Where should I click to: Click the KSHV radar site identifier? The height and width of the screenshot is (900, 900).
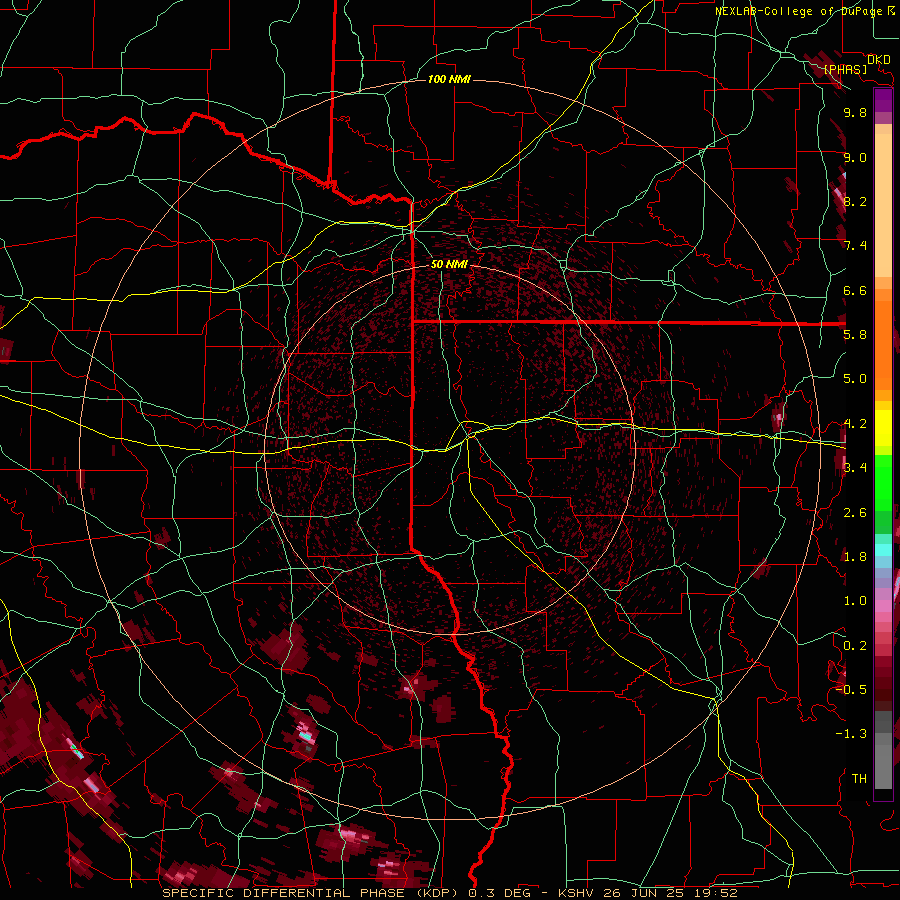(578, 893)
